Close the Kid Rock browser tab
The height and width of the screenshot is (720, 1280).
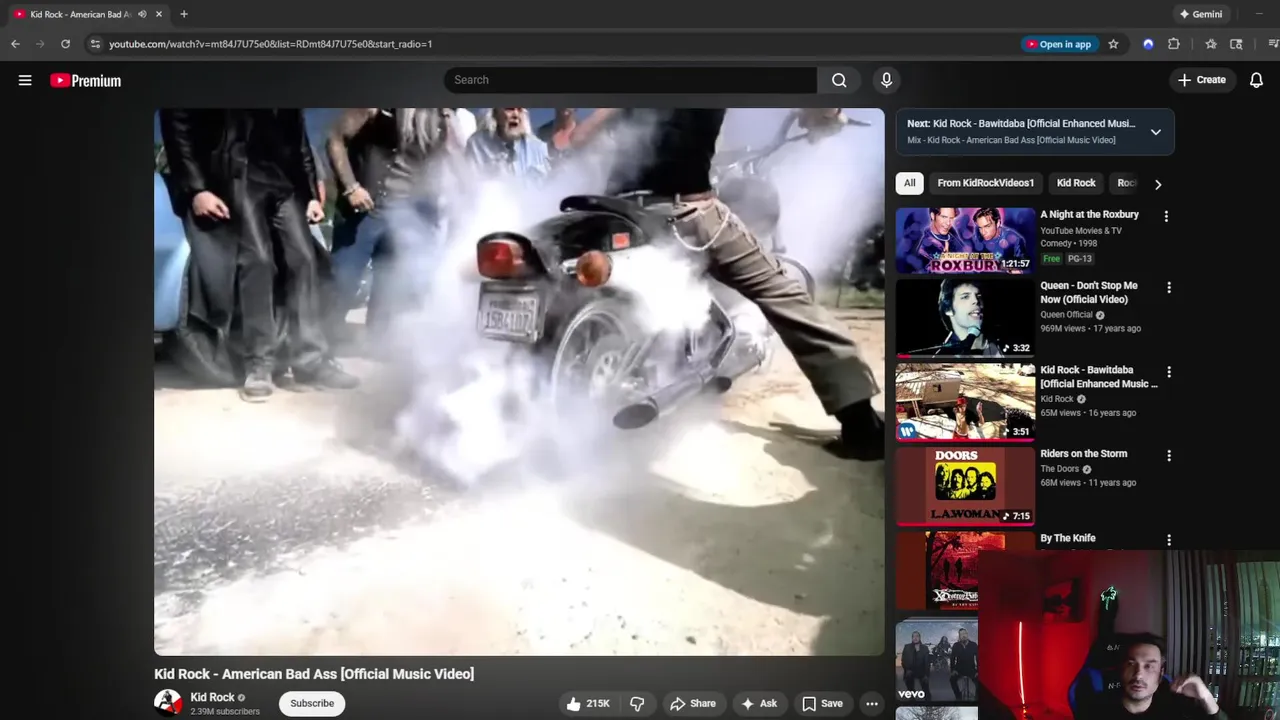point(159,14)
